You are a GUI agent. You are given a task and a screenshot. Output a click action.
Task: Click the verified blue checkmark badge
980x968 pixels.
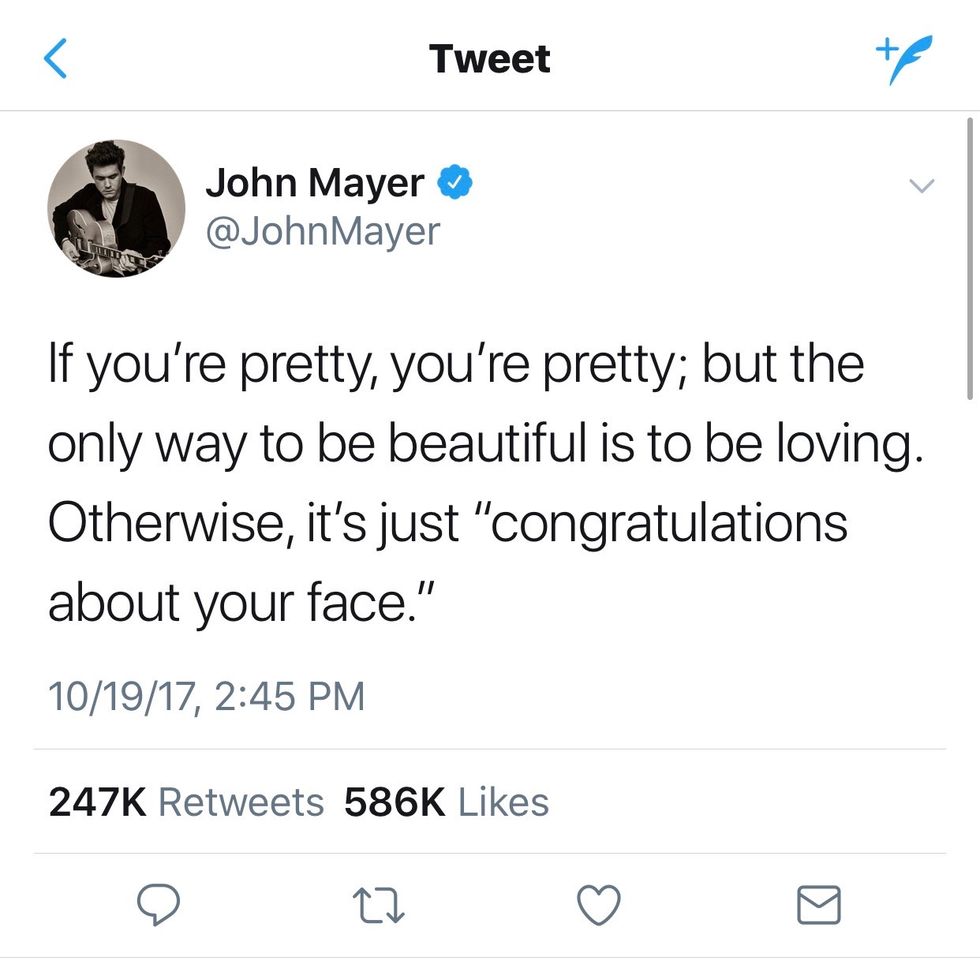454,182
